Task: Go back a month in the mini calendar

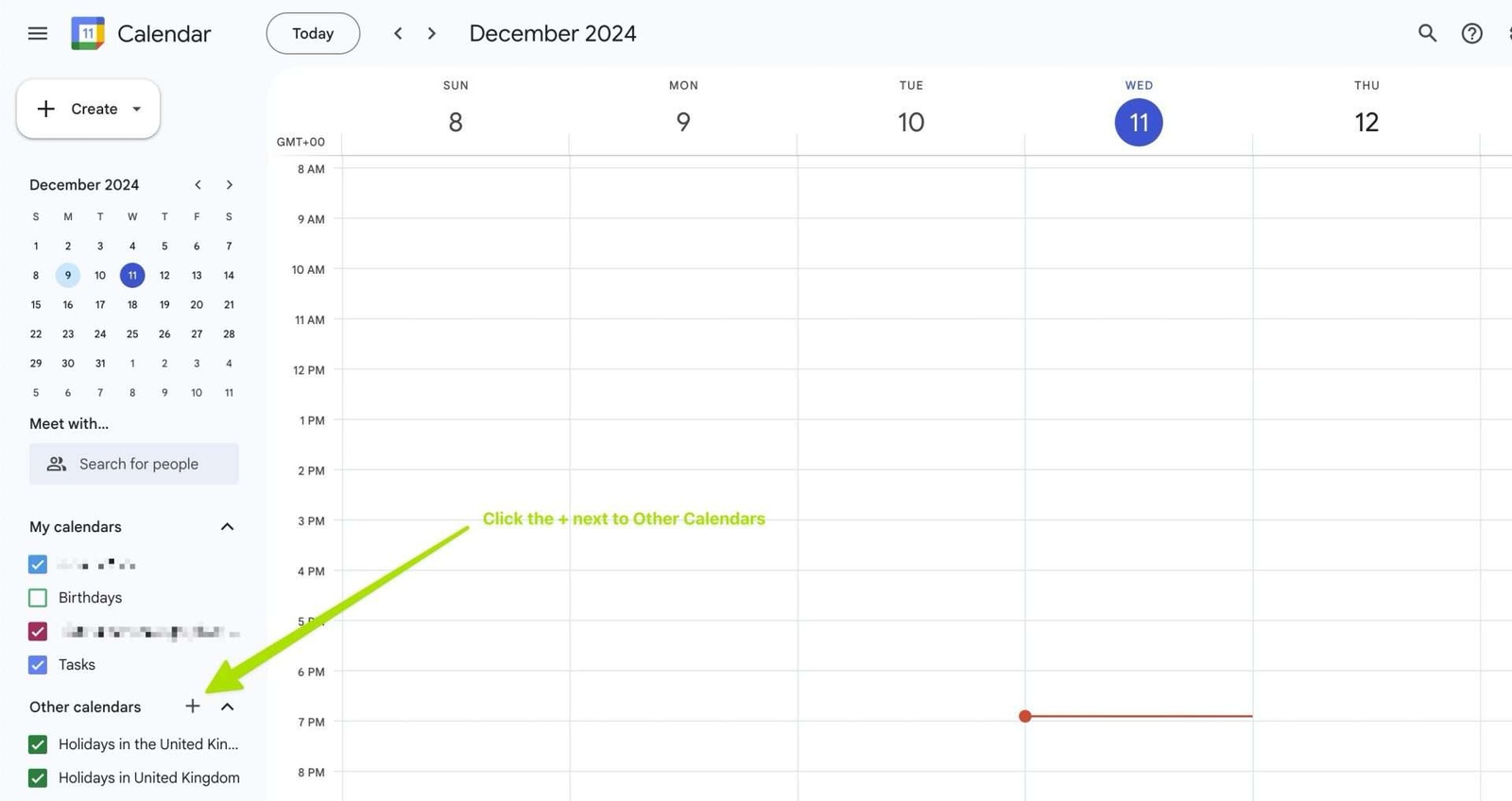Action: pos(198,184)
